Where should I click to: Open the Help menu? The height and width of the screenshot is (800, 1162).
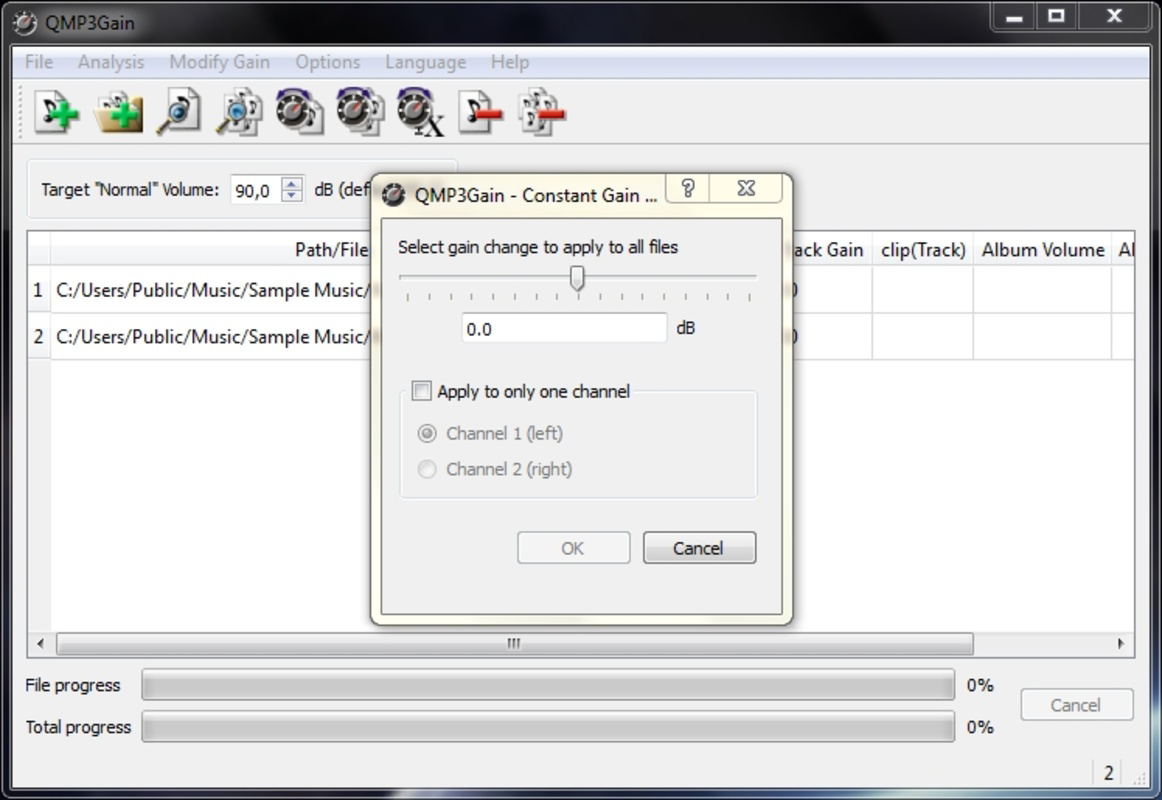[x=510, y=62]
